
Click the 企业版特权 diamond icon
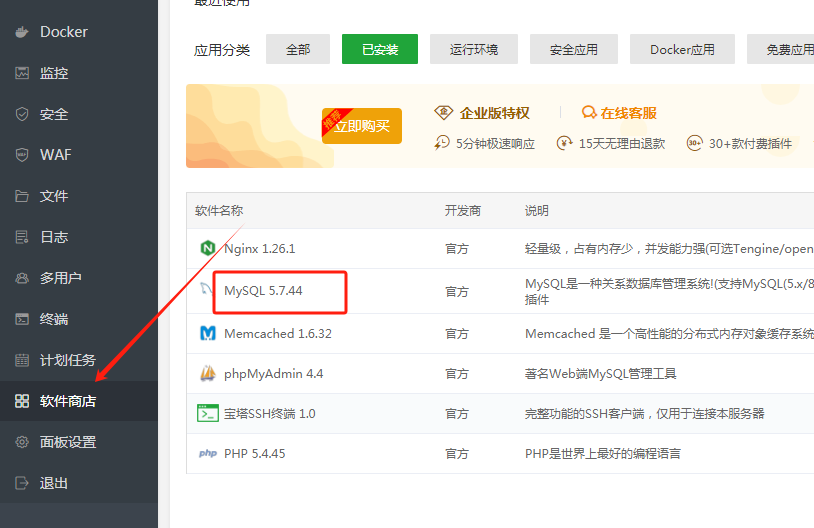(x=443, y=112)
